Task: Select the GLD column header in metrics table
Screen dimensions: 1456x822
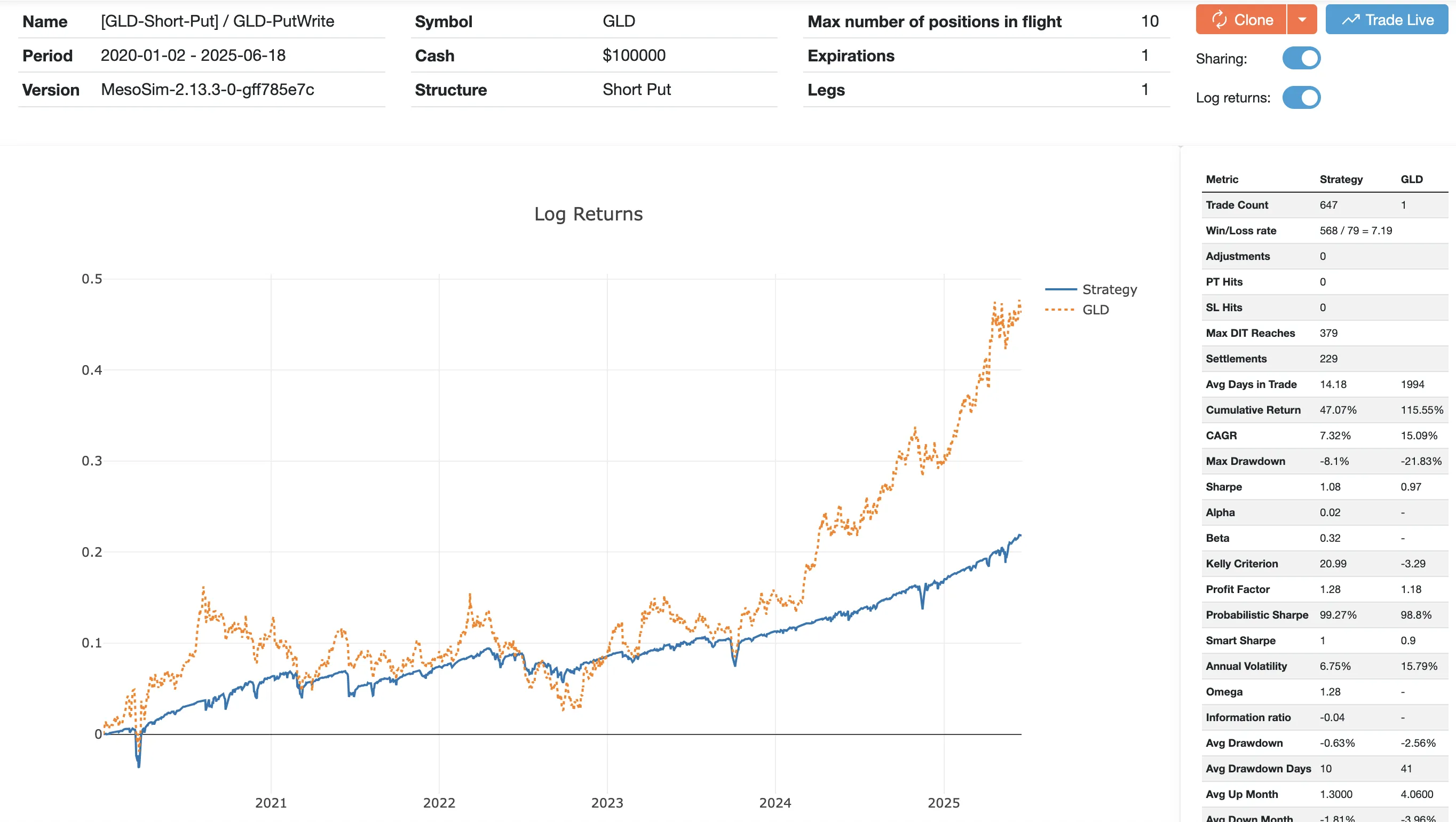Action: (1411, 179)
